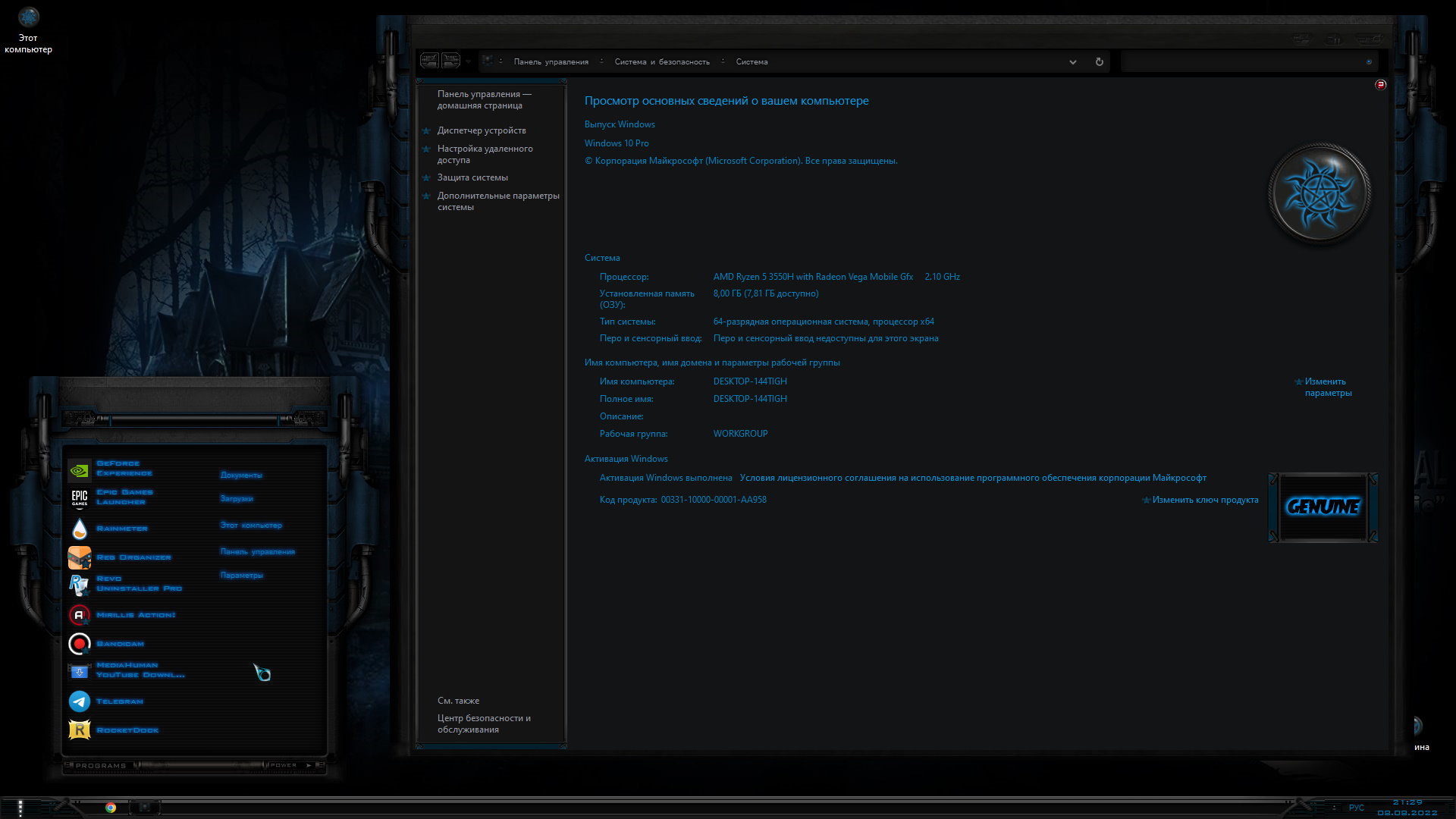The image size is (1456, 819).
Task: Launch Mirillis Action! recorder
Action: [135, 615]
